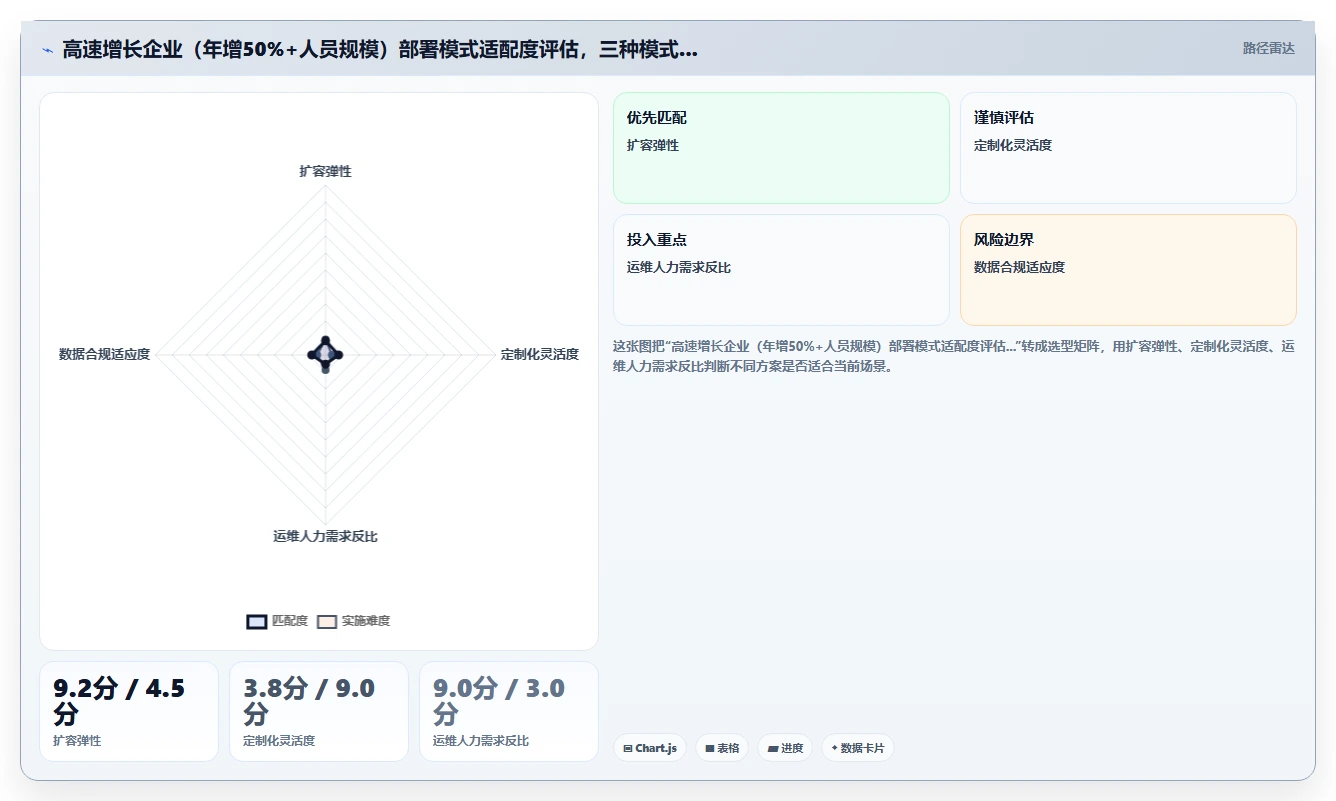The image size is (1336, 801).
Task: Click the page title 高速增长企业 heading
Action: pos(380,50)
